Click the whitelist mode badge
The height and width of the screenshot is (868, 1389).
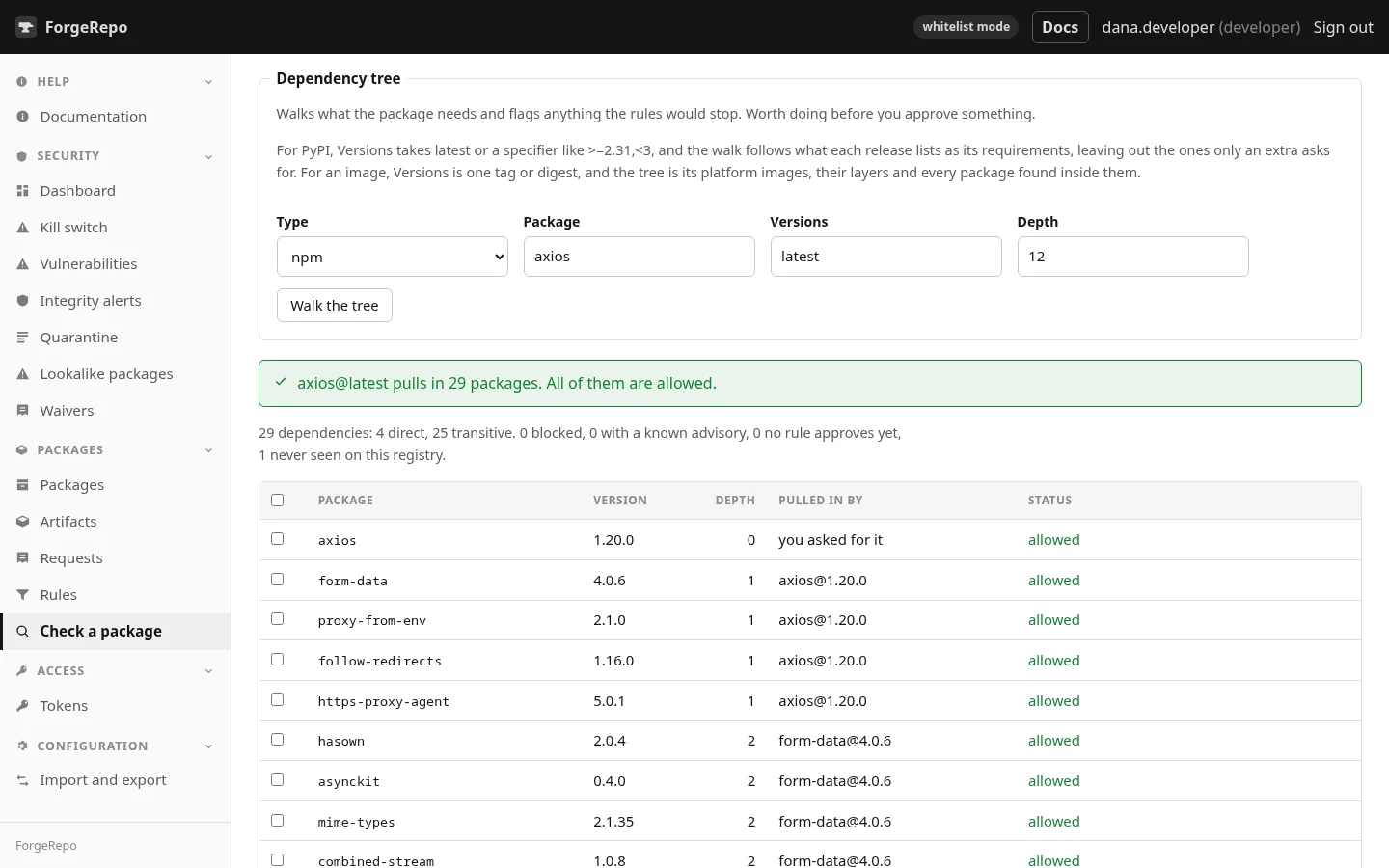pos(966,27)
